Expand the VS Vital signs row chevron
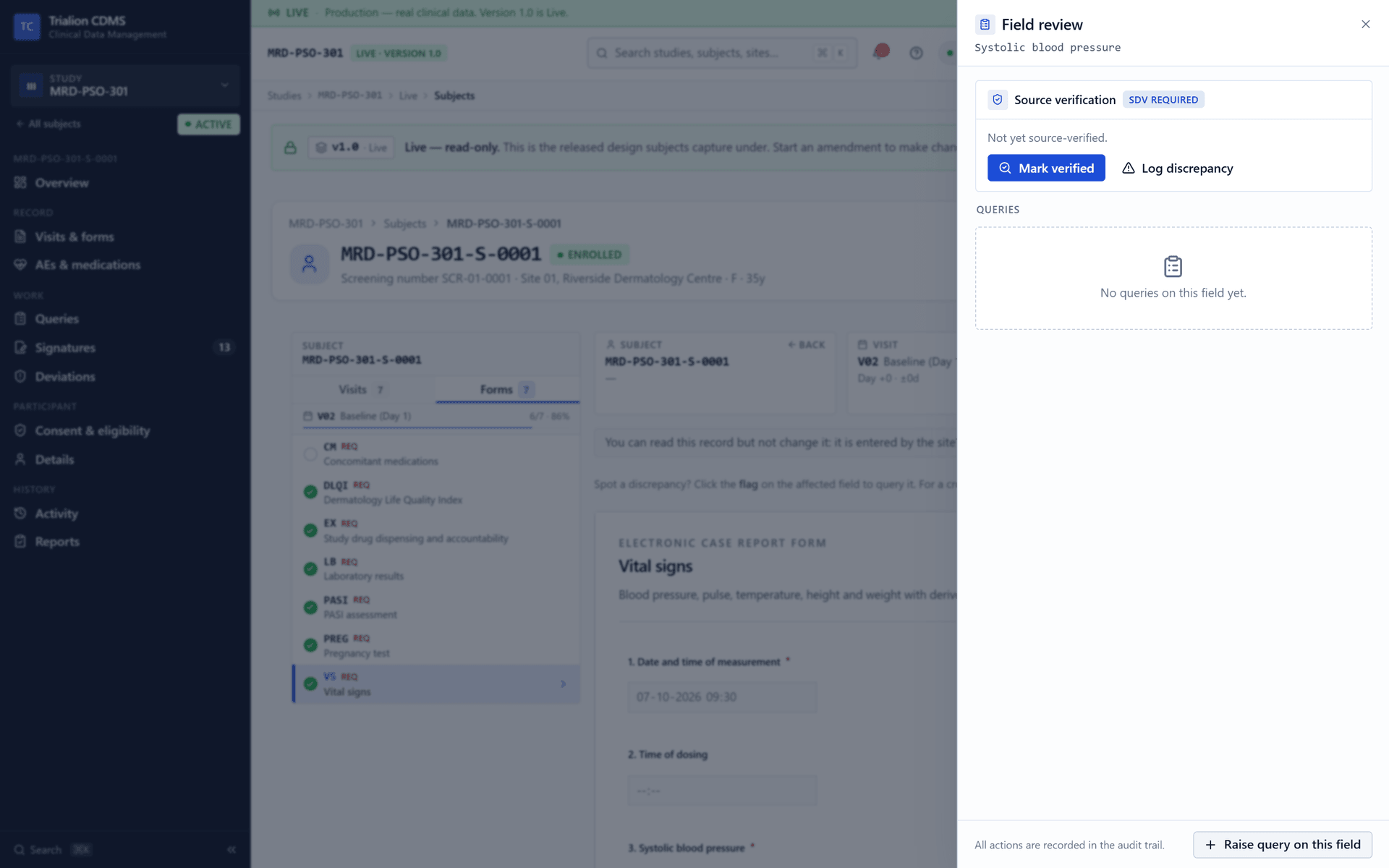Viewport: 1389px width, 868px height. 563,684
